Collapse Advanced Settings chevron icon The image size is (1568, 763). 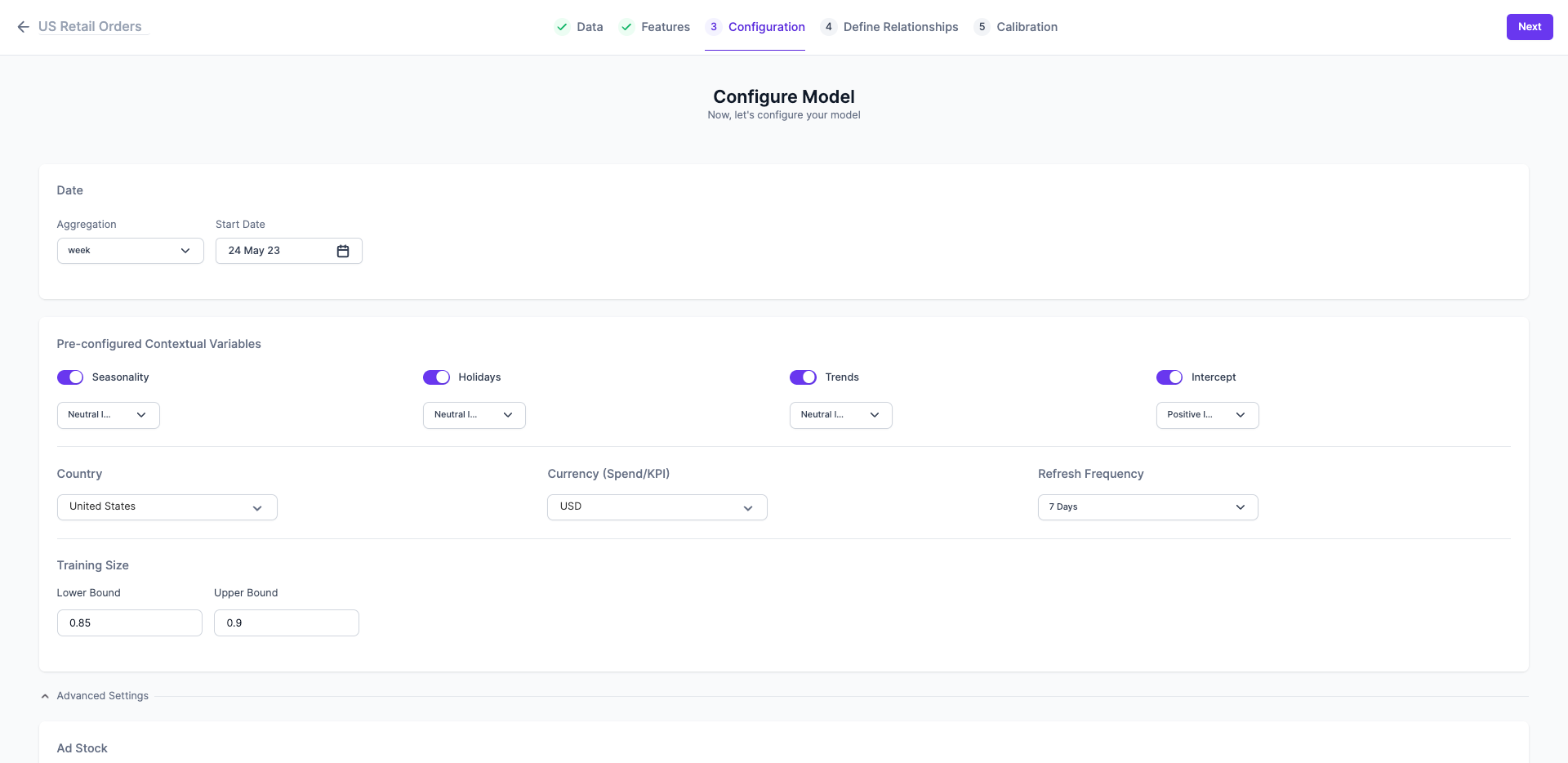(x=45, y=696)
